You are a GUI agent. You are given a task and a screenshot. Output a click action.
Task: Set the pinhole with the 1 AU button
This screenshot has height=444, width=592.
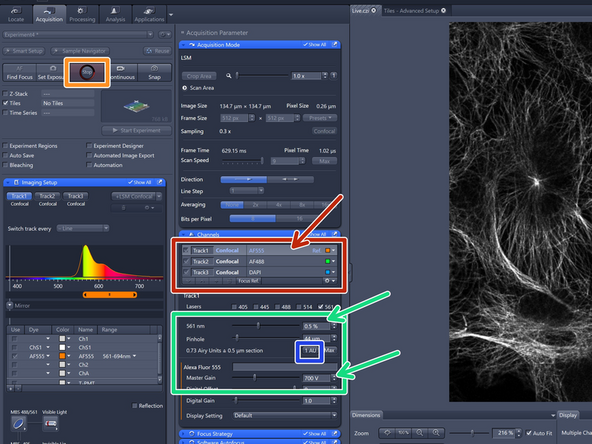(310, 351)
